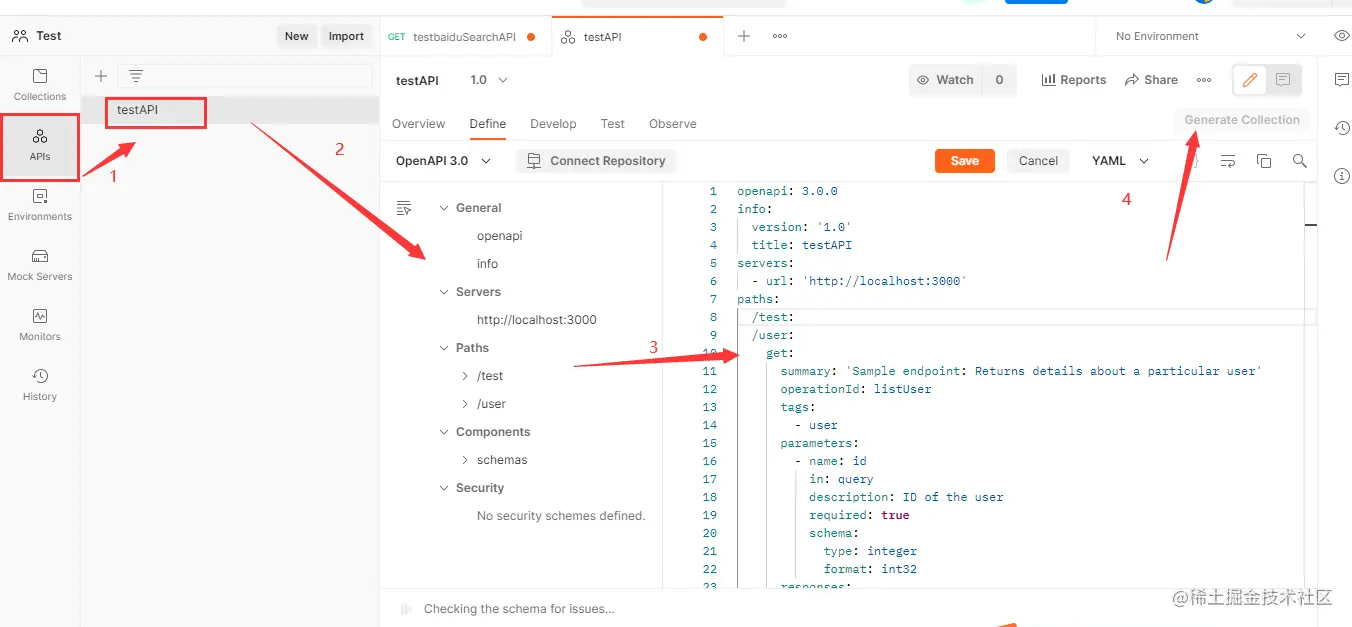Open the info icon in right sidebar
The image size is (1352, 627).
point(1342,176)
